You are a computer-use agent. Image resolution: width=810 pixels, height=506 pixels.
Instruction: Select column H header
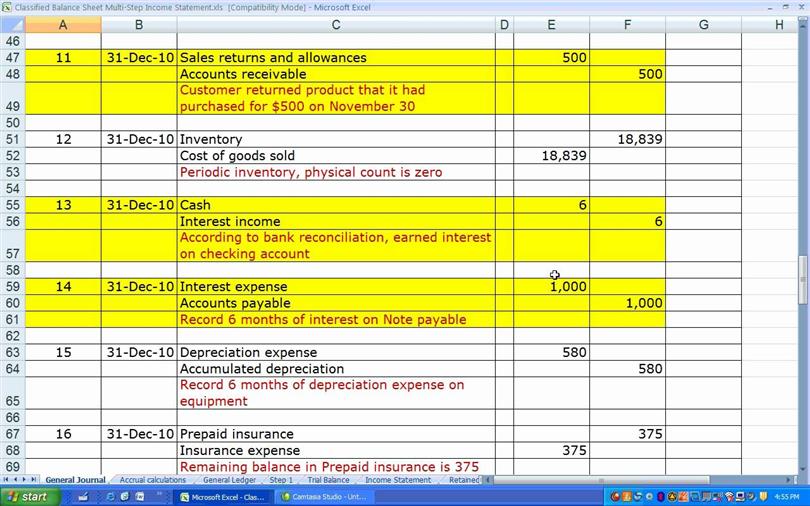tap(769, 24)
